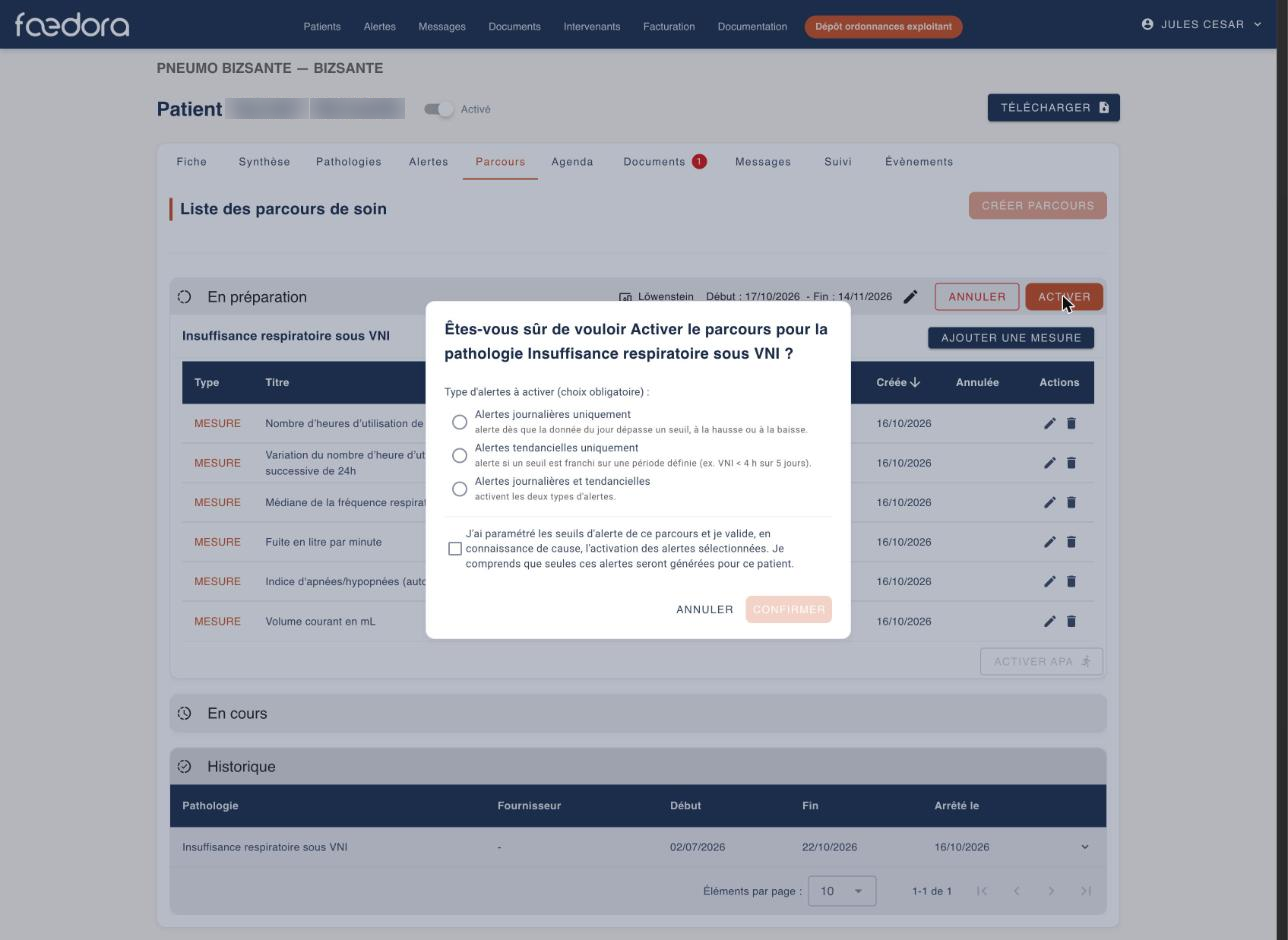Sort by the Créée column arrow
The width and height of the screenshot is (1288, 940).
pos(915,382)
